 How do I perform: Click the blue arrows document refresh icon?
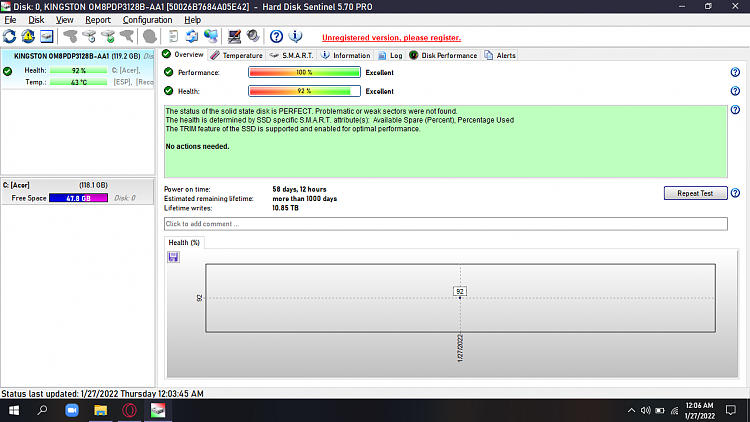tap(192, 36)
